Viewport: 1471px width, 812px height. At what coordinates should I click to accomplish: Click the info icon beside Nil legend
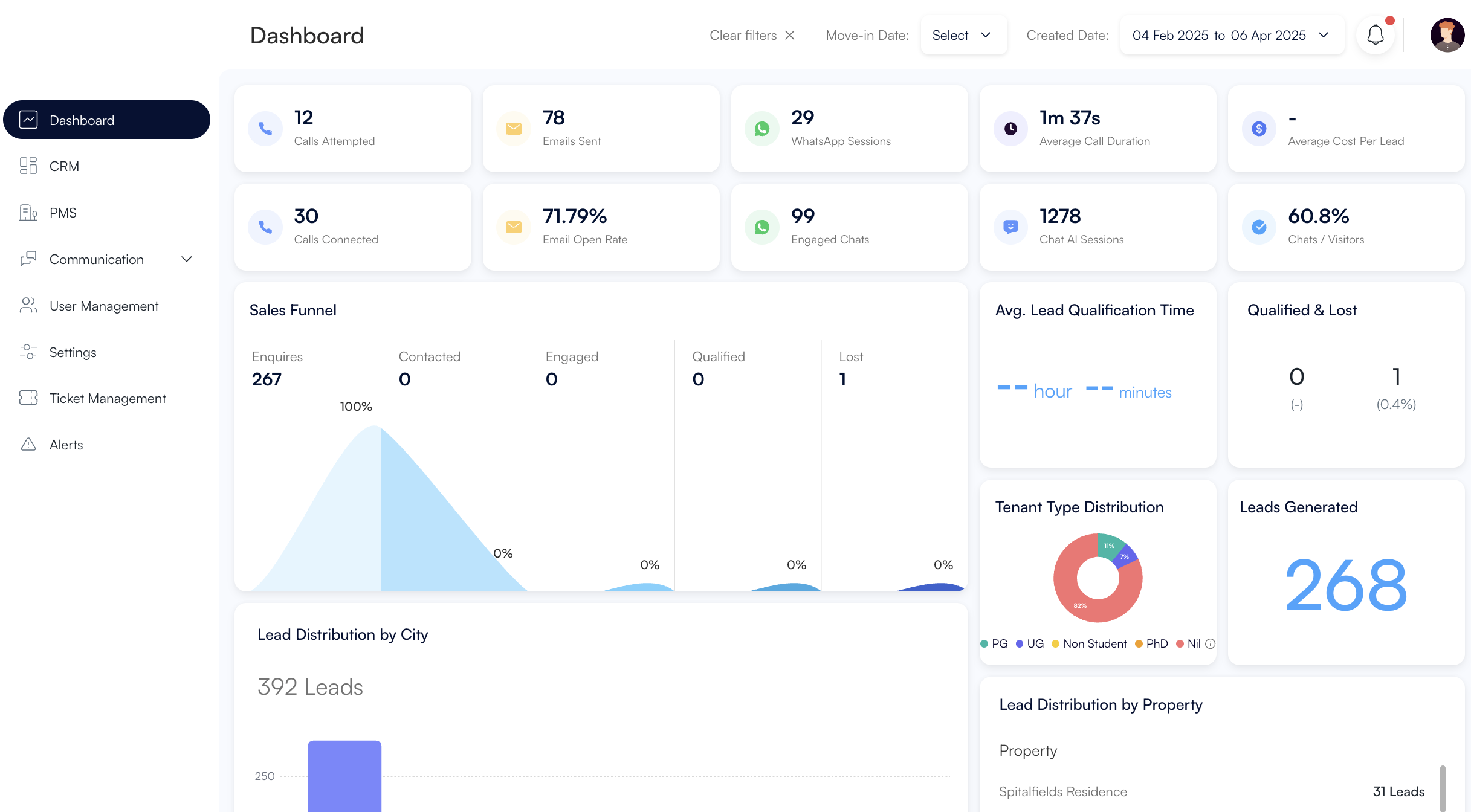(1210, 644)
